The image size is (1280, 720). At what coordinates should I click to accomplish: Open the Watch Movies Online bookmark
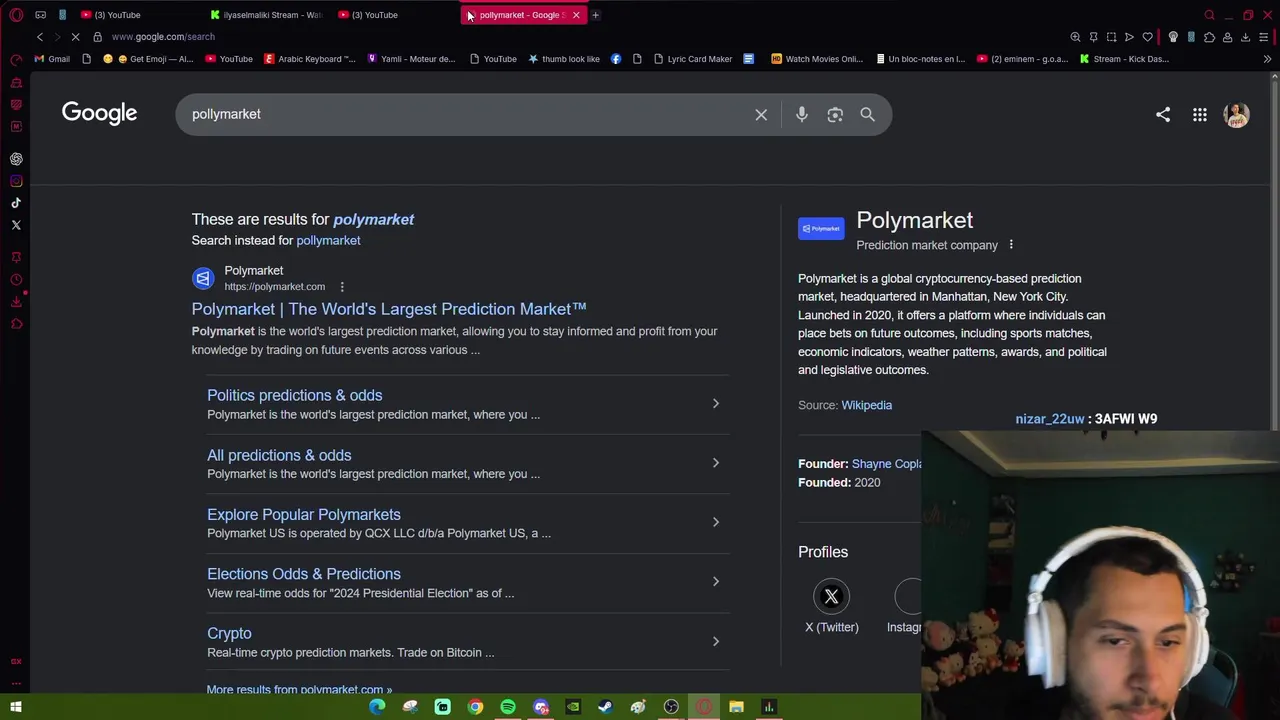(x=817, y=59)
